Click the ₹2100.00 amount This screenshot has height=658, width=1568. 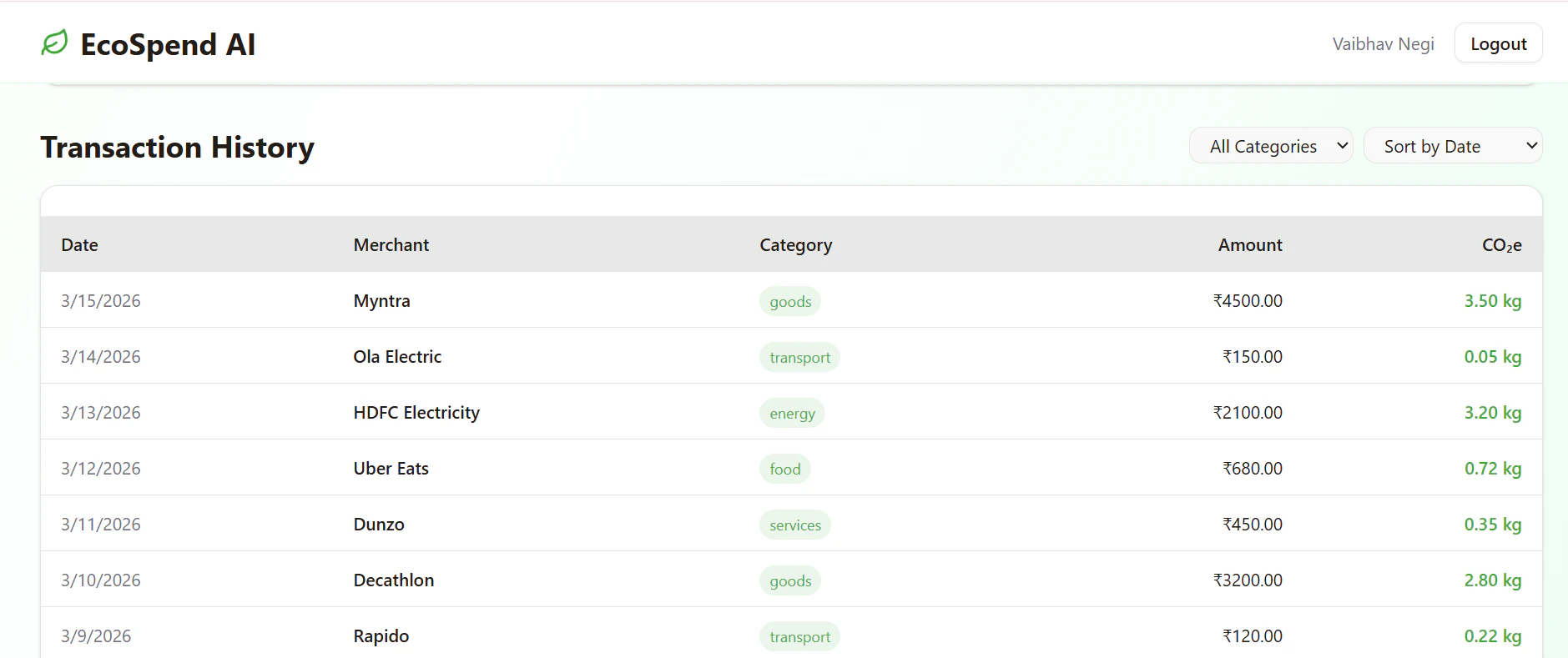tap(1248, 413)
